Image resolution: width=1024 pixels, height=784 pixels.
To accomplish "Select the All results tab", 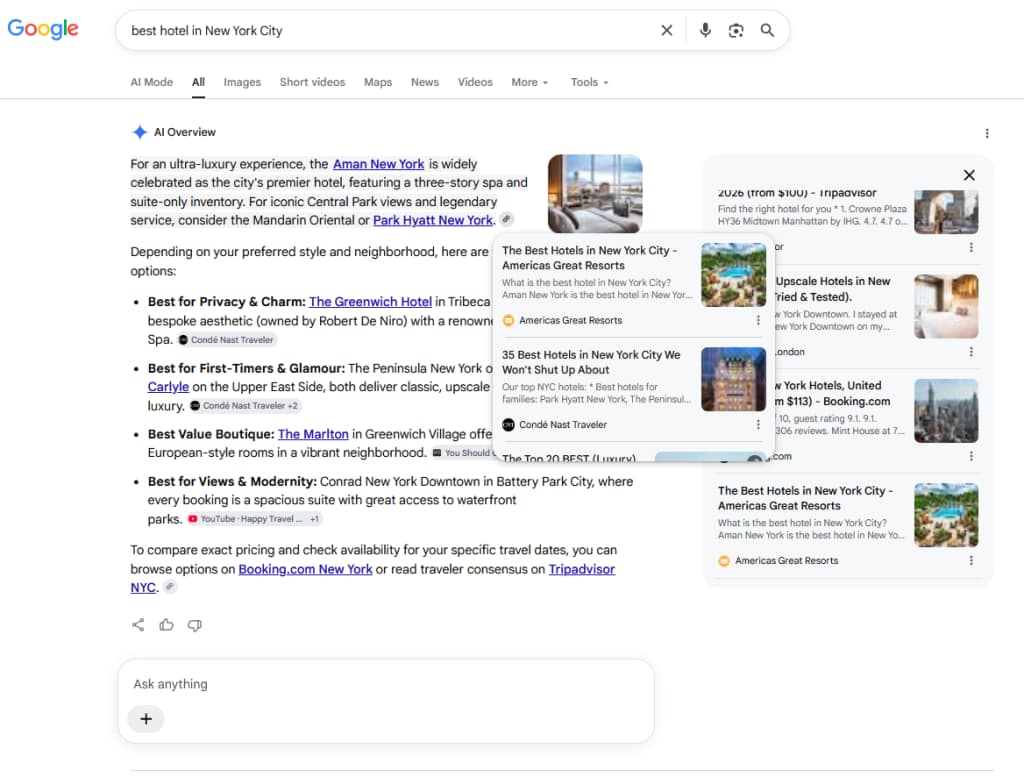I will coord(198,82).
